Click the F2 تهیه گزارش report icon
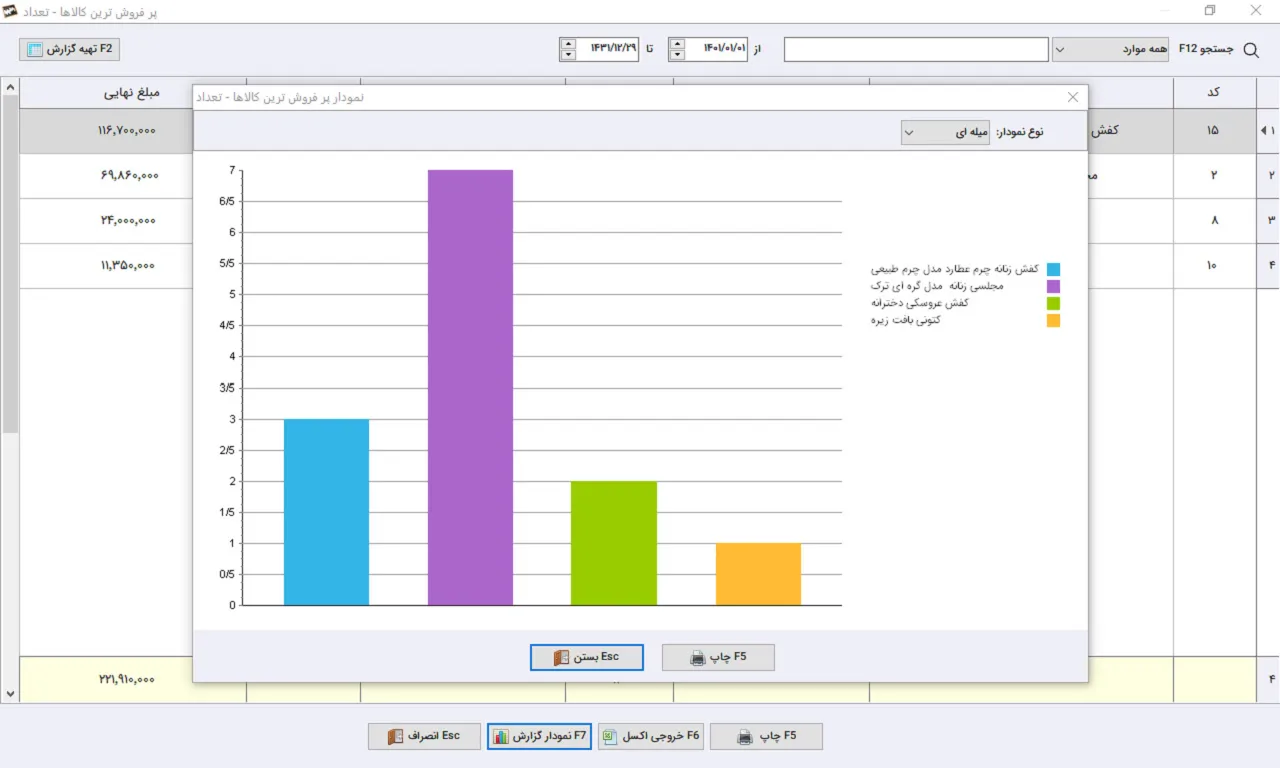Image resolution: width=1280 pixels, height=768 pixels. coord(35,49)
